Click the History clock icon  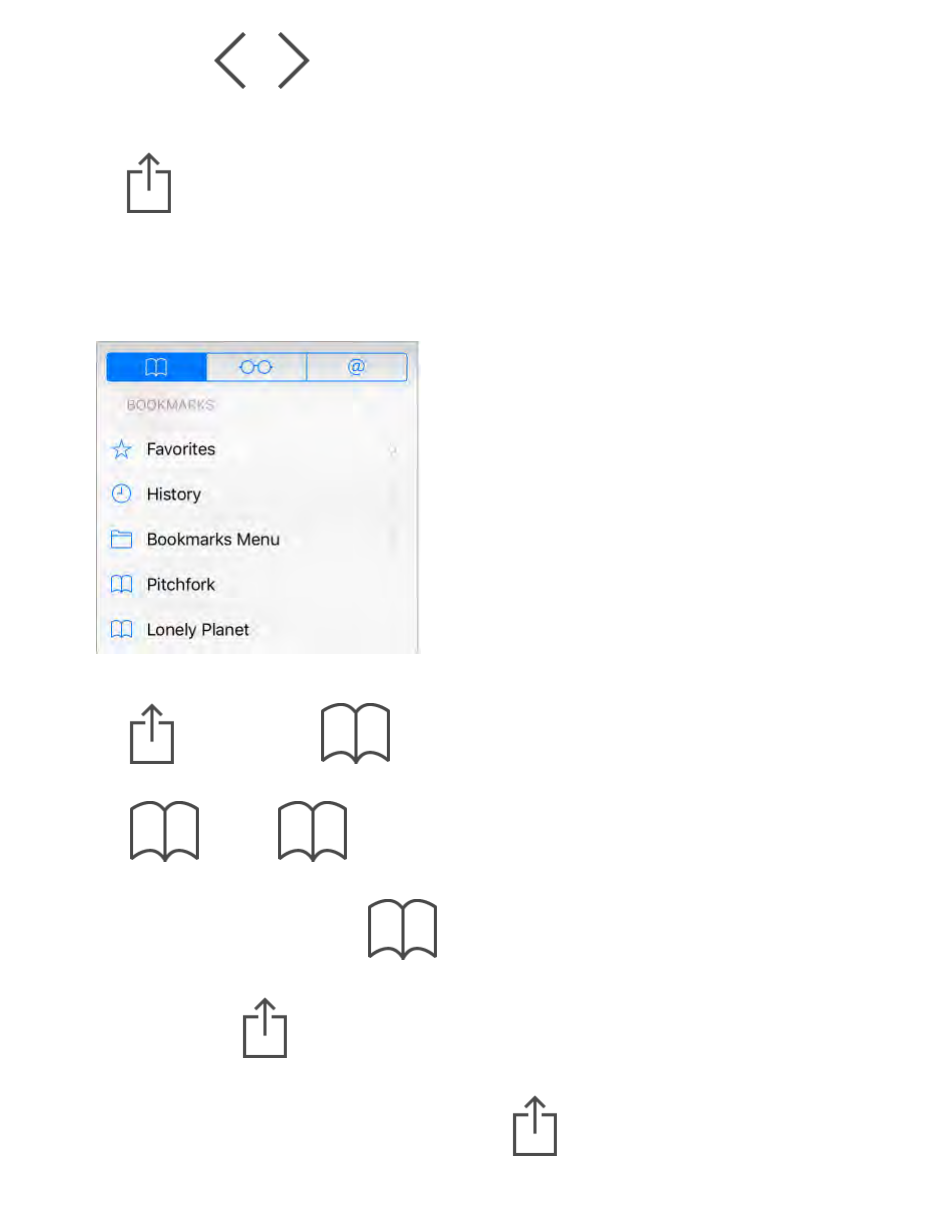click(x=122, y=494)
